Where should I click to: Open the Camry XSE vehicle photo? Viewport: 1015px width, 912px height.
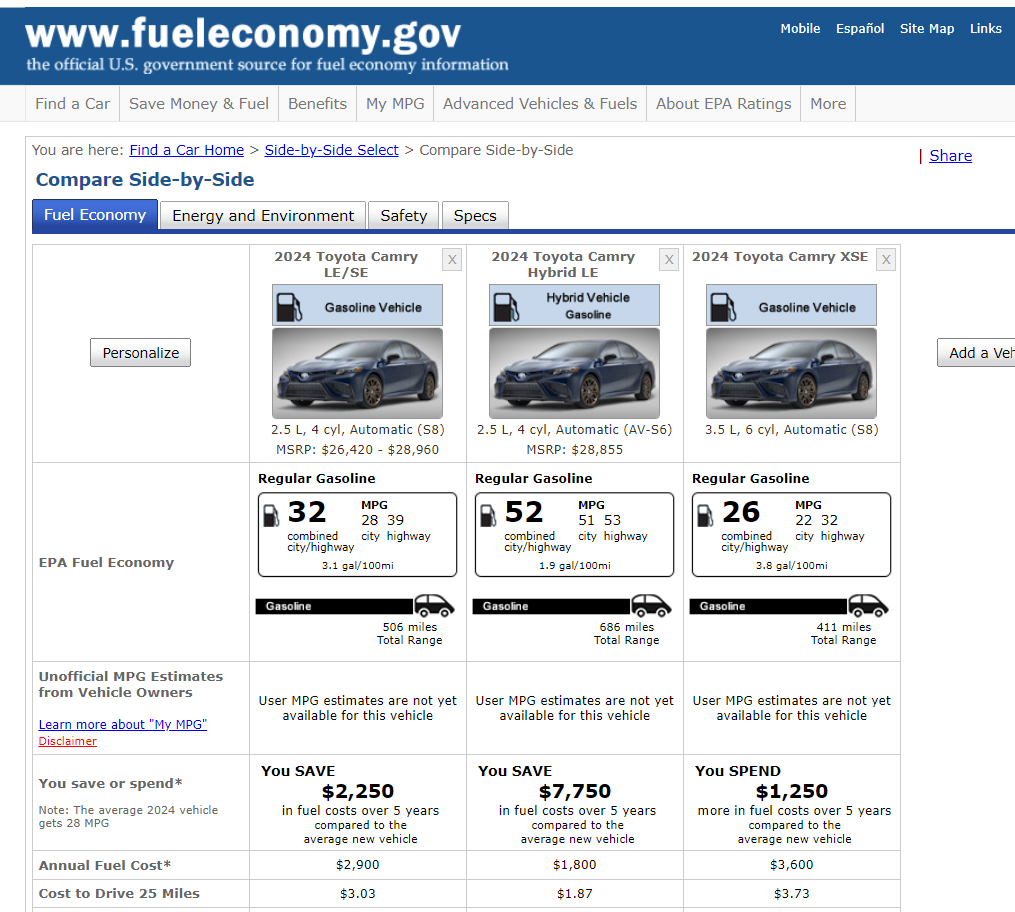[791, 373]
